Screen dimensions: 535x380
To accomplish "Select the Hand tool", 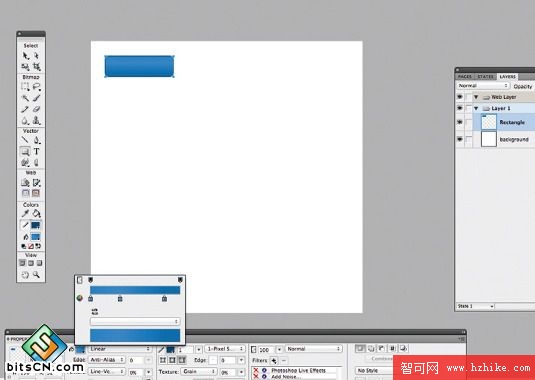I will coord(25,275).
